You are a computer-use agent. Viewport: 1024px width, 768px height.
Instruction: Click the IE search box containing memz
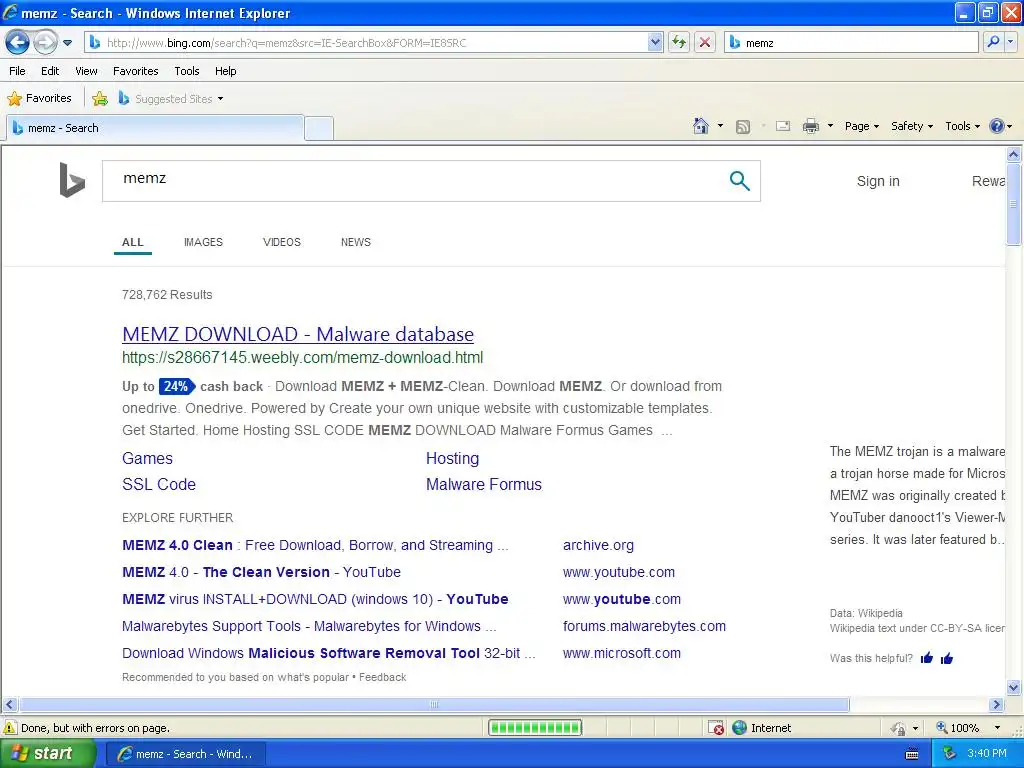click(x=852, y=43)
